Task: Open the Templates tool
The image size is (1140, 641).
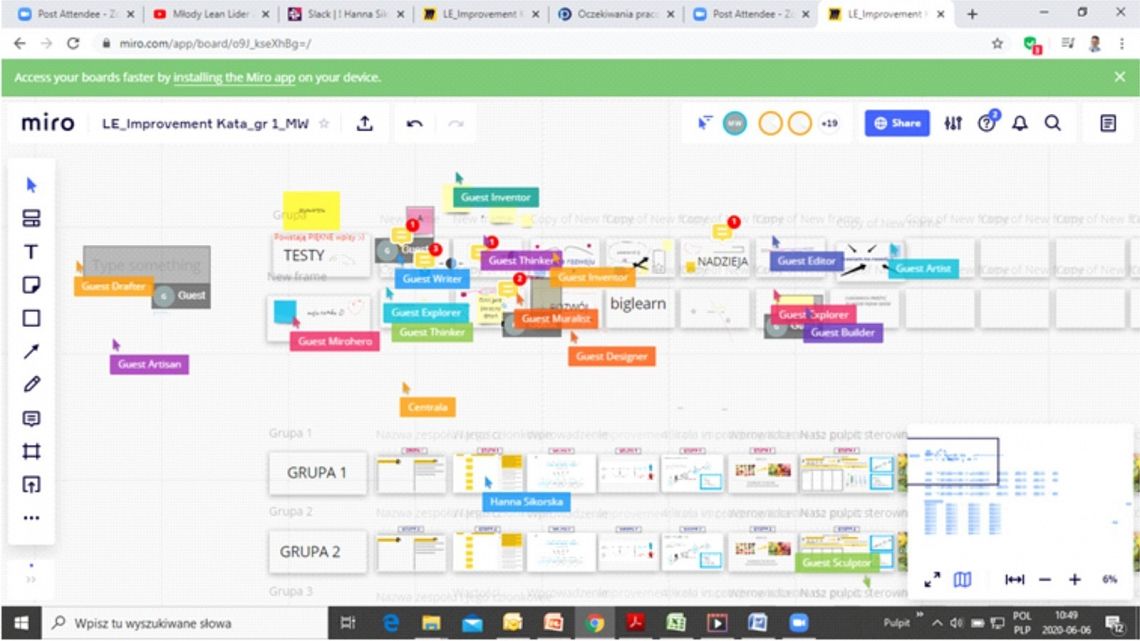Action: pyautogui.click(x=31, y=219)
